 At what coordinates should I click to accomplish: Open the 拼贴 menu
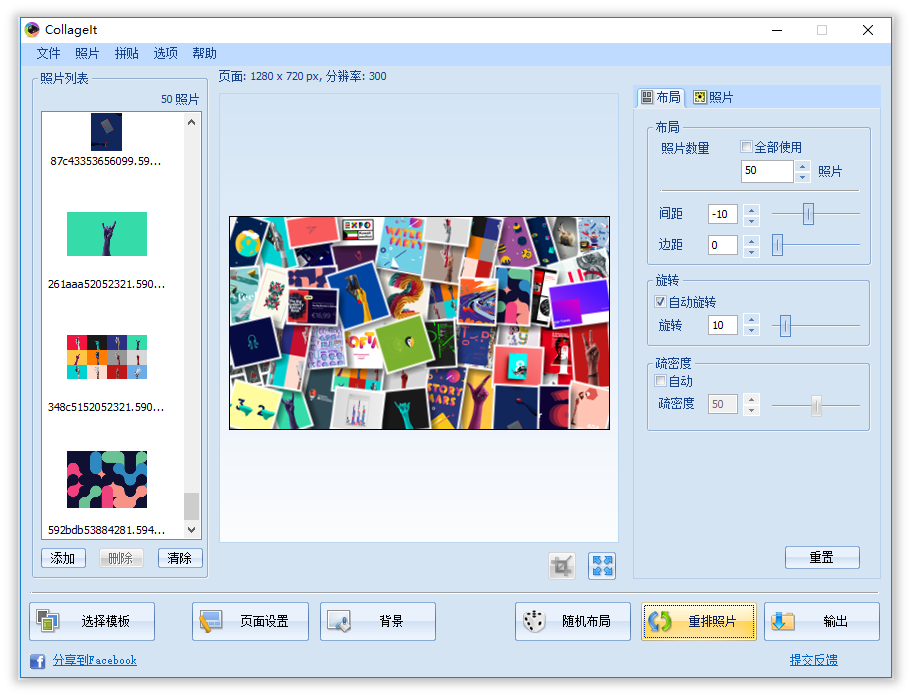pos(127,54)
